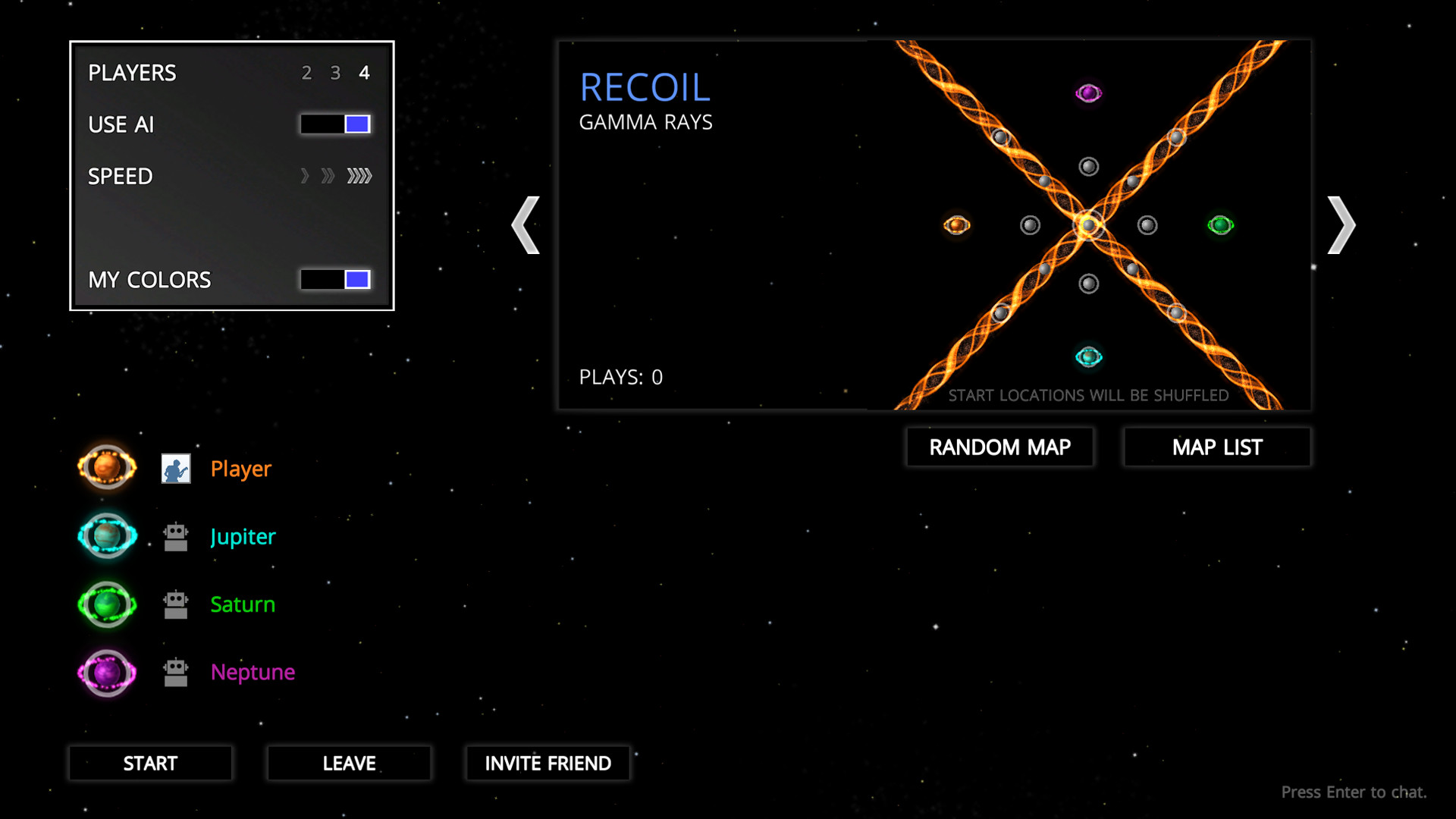1456x819 pixels.
Task: Click Saturn's green planet icon
Action: pos(106,604)
